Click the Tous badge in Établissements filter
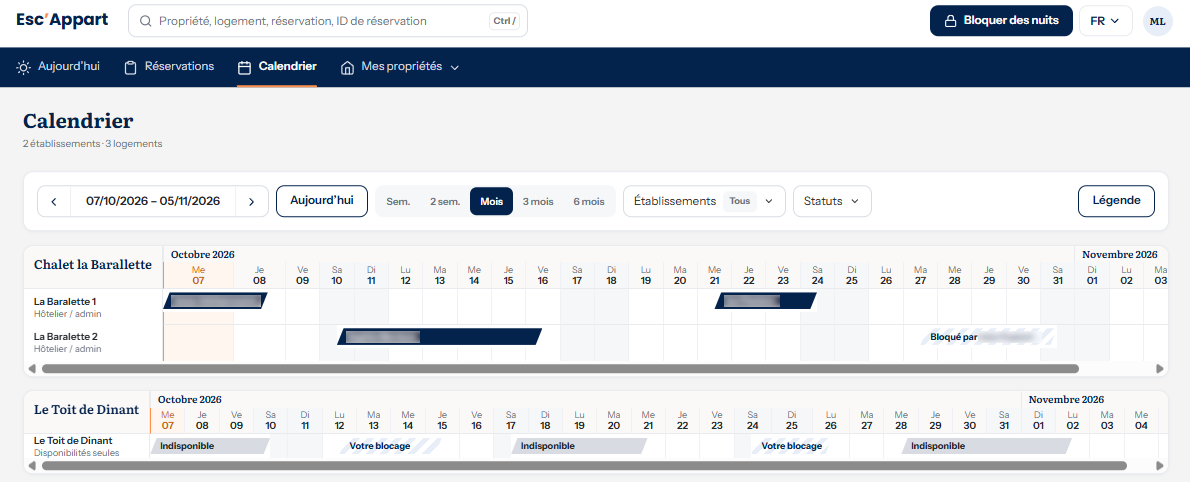The height and width of the screenshot is (482, 1190). (740, 201)
